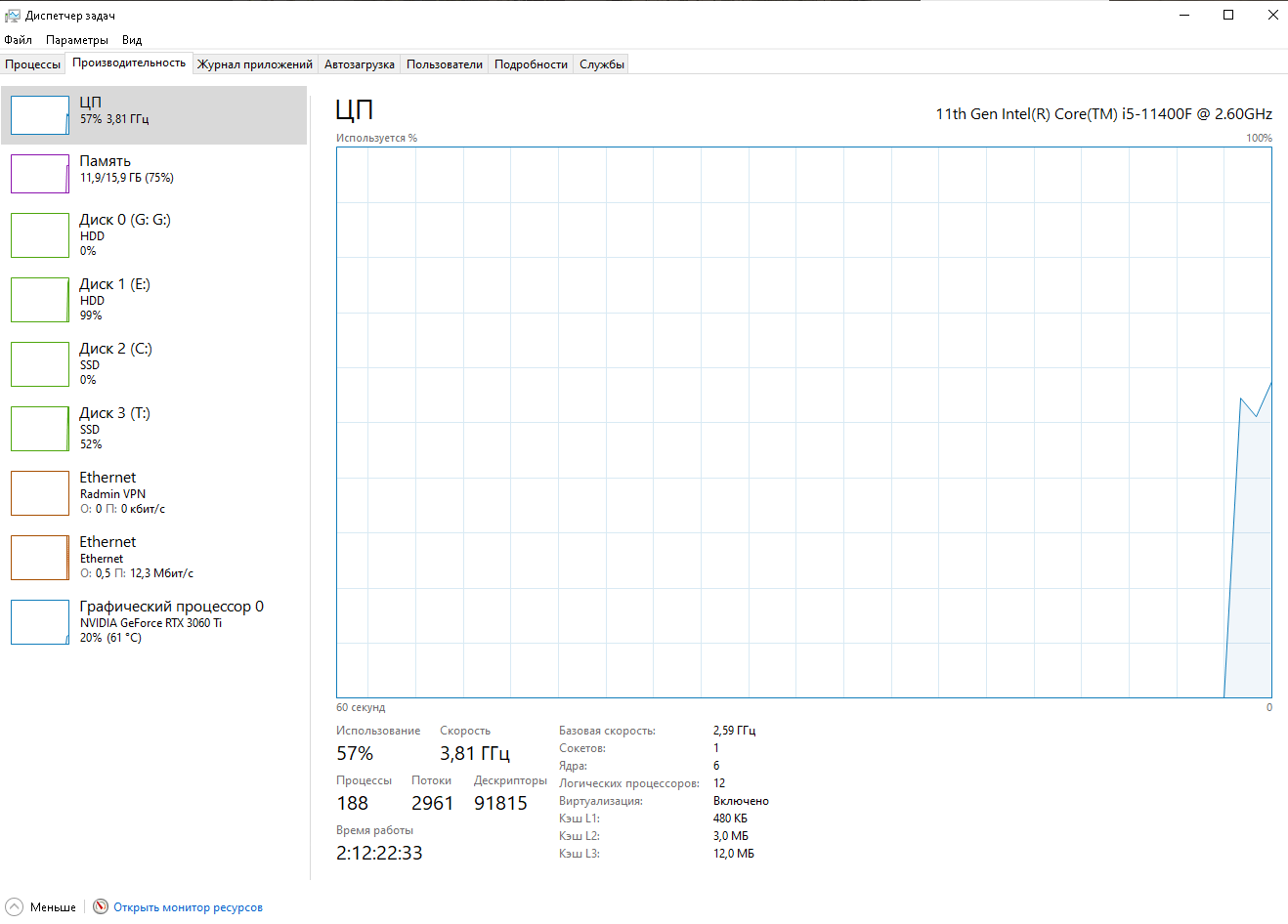Open the Вид menu
1288x924 pixels.
click(132, 40)
